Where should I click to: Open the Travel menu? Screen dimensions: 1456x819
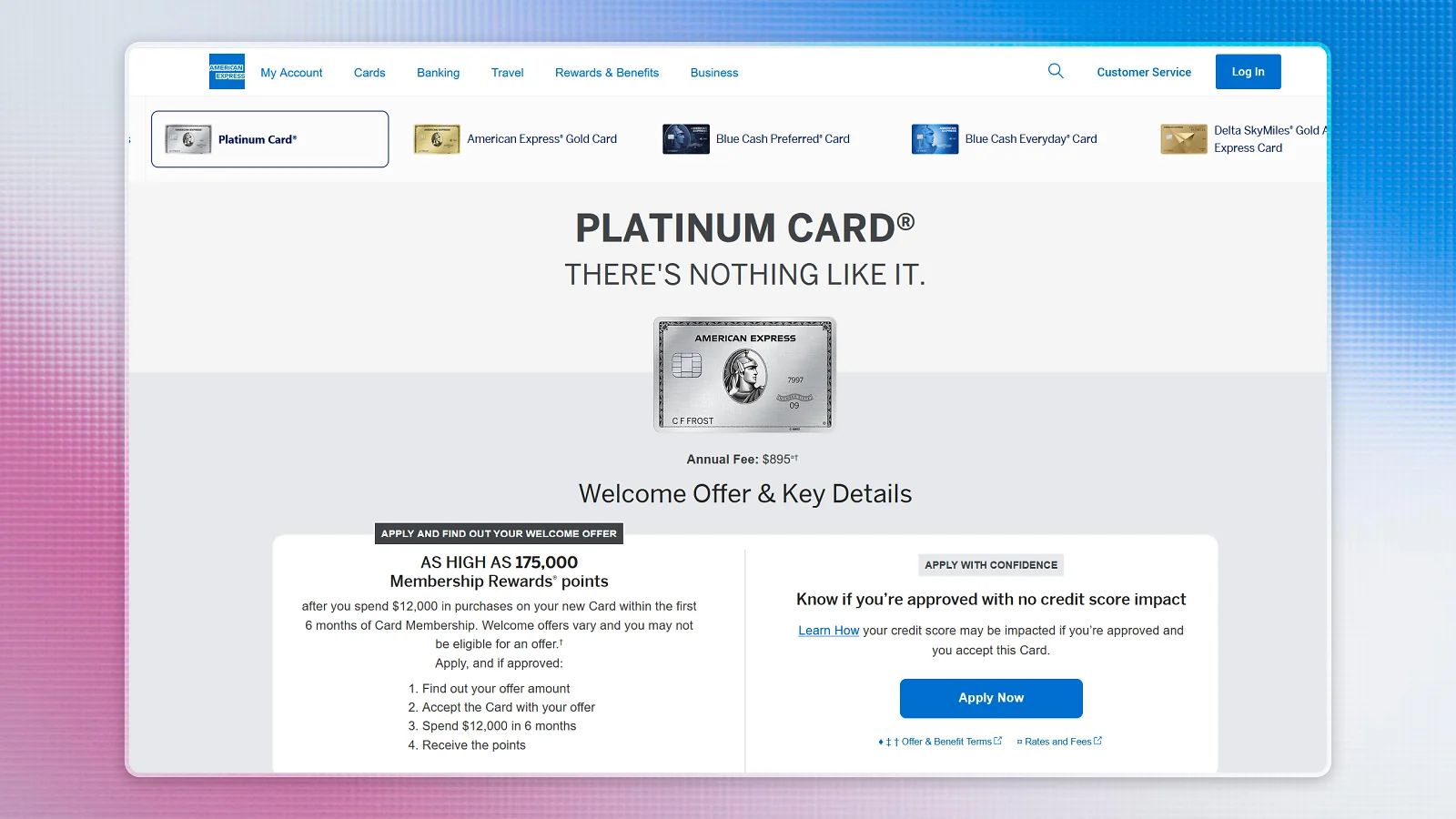coord(507,73)
